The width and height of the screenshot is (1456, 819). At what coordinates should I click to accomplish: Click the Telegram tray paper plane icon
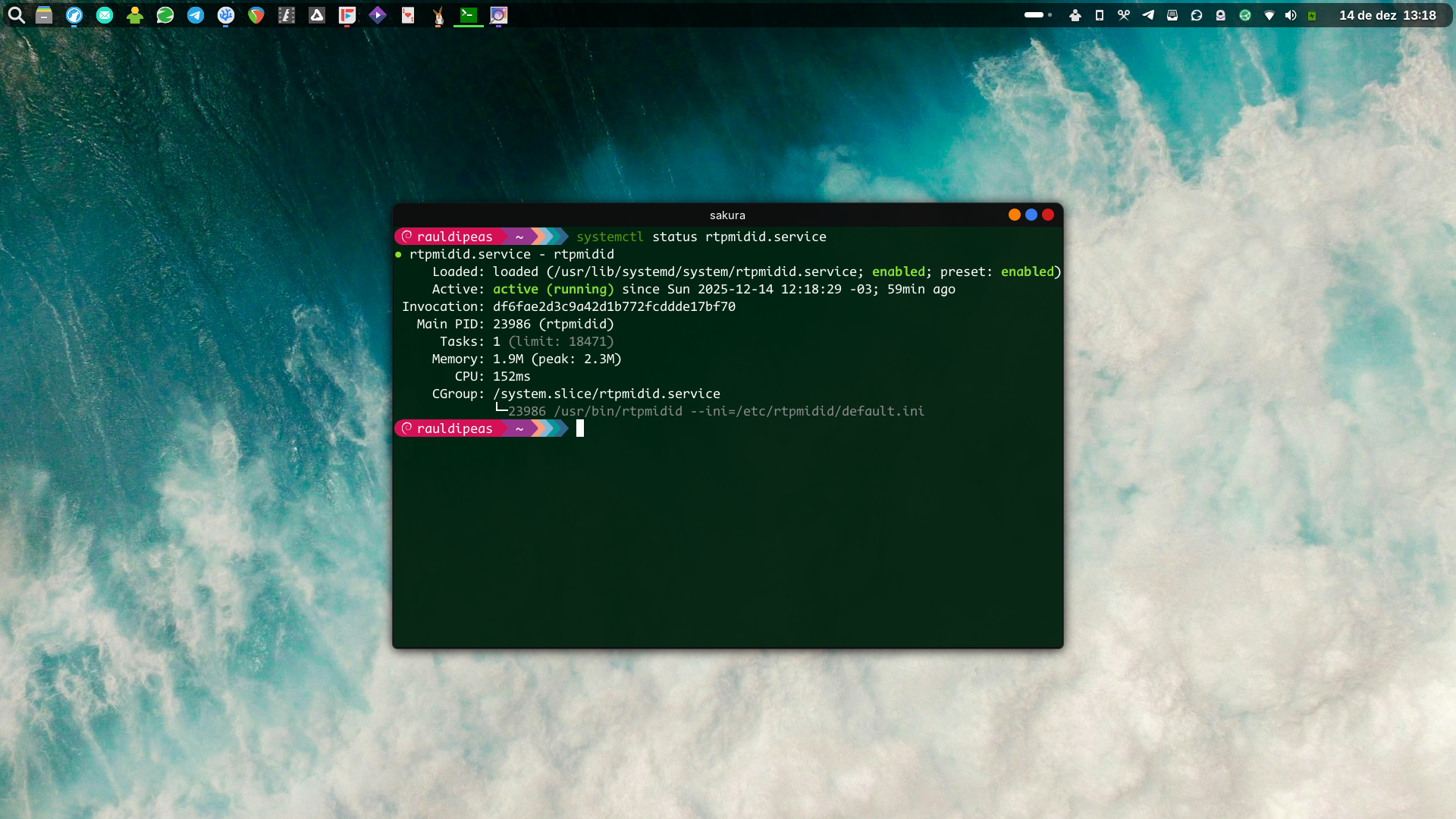[1148, 15]
